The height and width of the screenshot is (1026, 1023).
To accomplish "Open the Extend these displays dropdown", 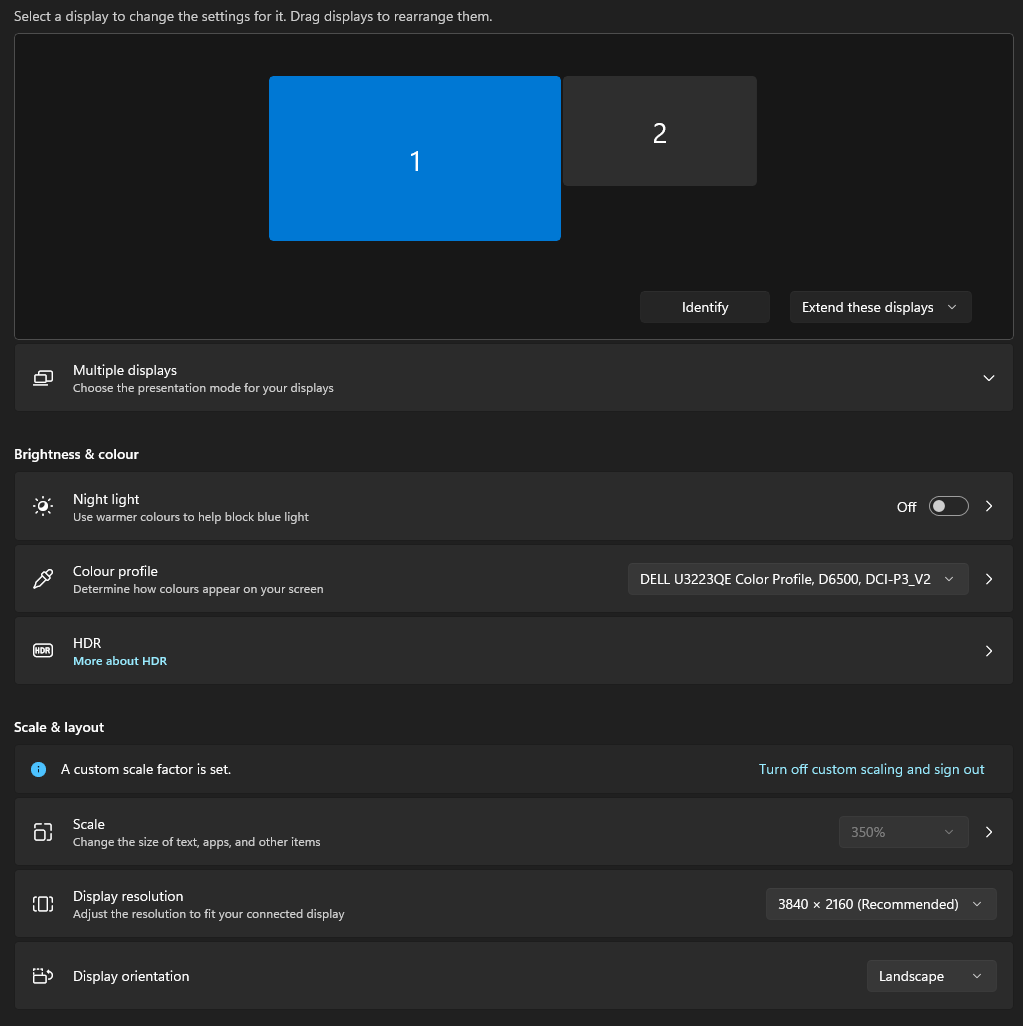I will coord(880,307).
